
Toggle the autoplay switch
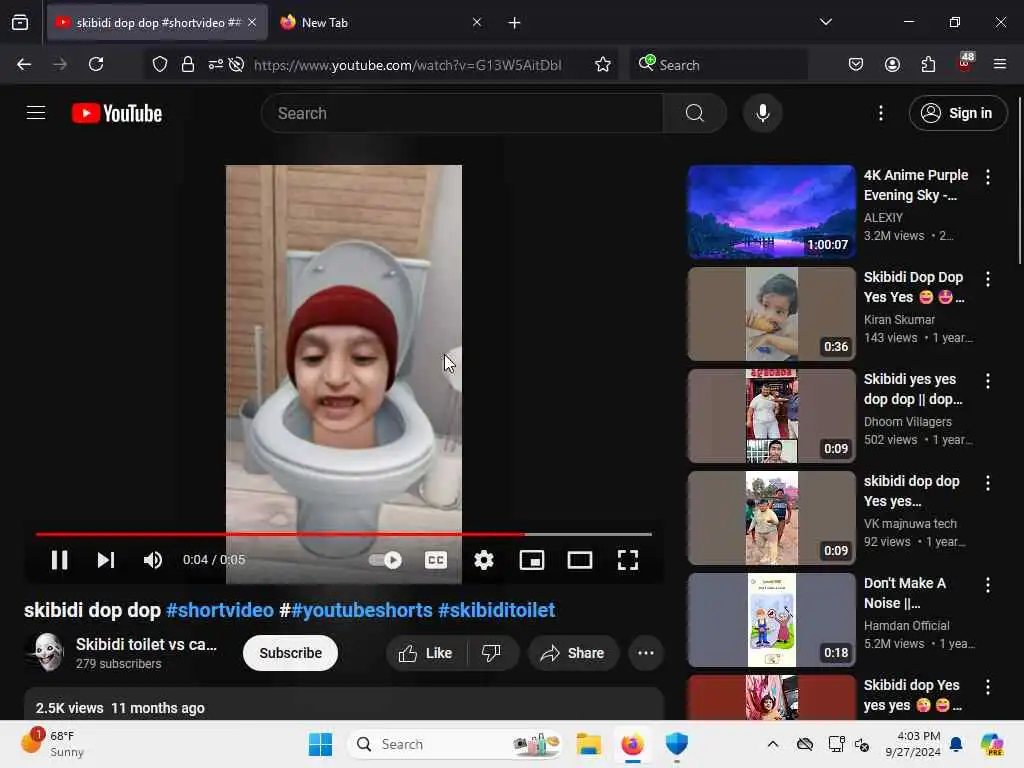tap(385, 560)
